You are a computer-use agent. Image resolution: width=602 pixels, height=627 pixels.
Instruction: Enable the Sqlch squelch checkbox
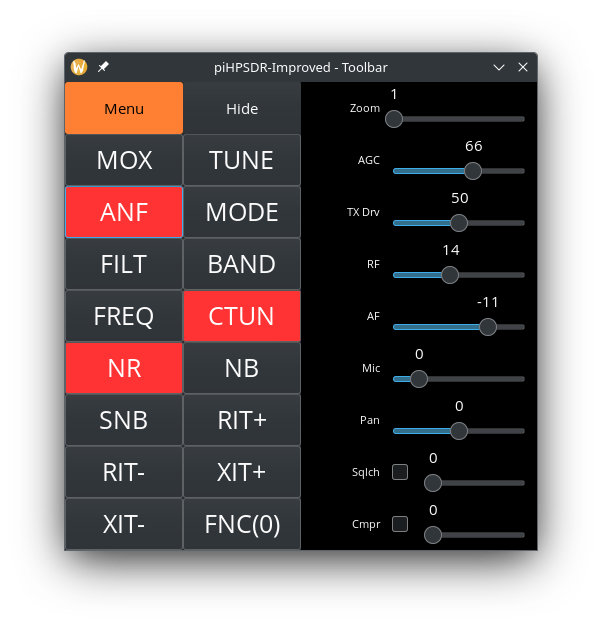[x=400, y=472]
